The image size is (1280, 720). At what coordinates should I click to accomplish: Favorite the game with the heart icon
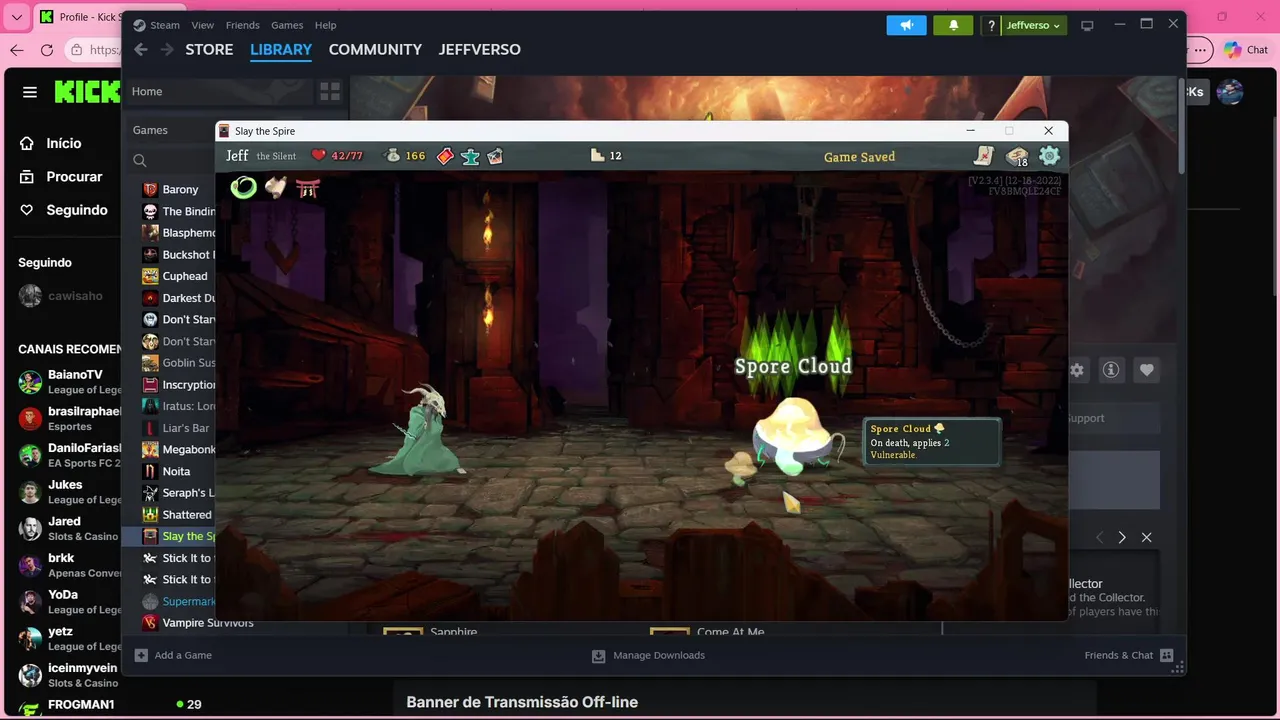point(1147,370)
